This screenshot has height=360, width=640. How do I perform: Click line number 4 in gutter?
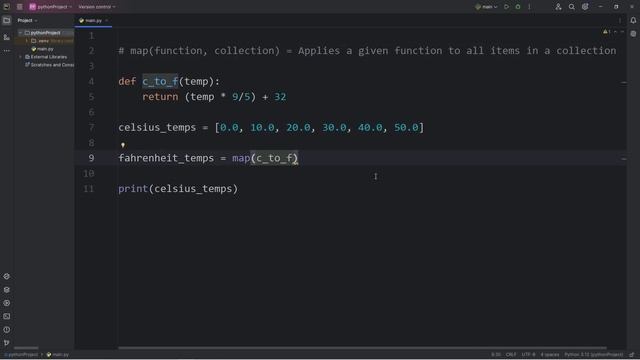(x=91, y=81)
